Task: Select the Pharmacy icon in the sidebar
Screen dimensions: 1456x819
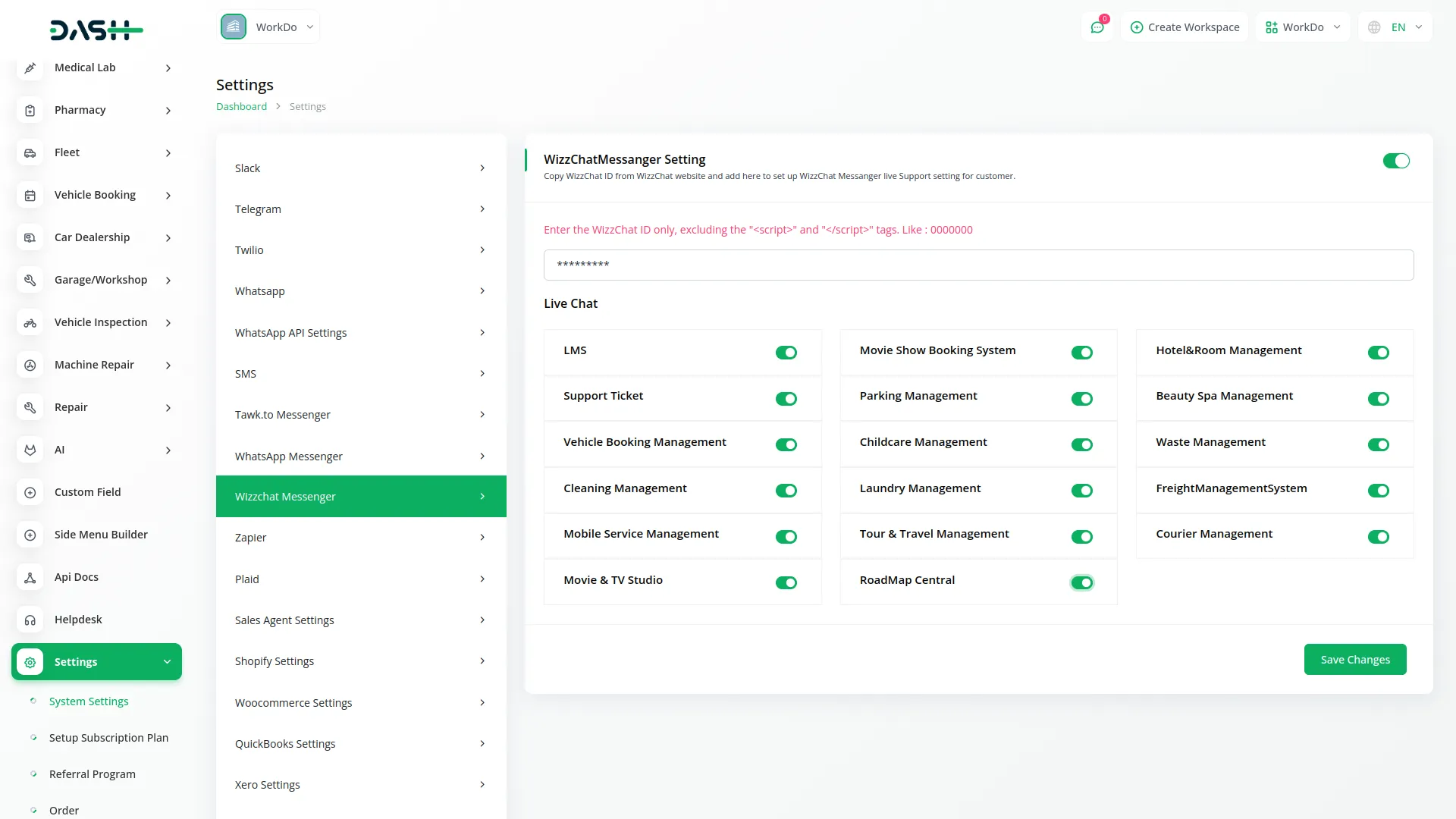Action: [x=30, y=110]
